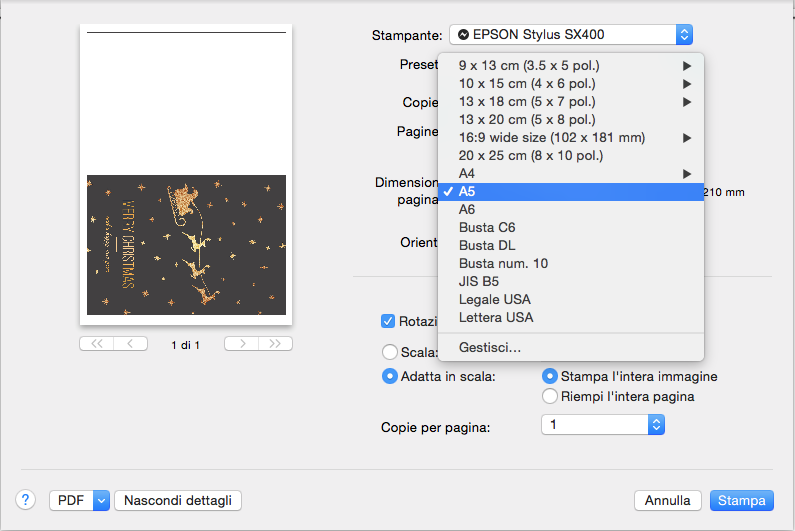Choose 13 x 20 cm paper size
The width and height of the screenshot is (795, 531).
pos(571,120)
